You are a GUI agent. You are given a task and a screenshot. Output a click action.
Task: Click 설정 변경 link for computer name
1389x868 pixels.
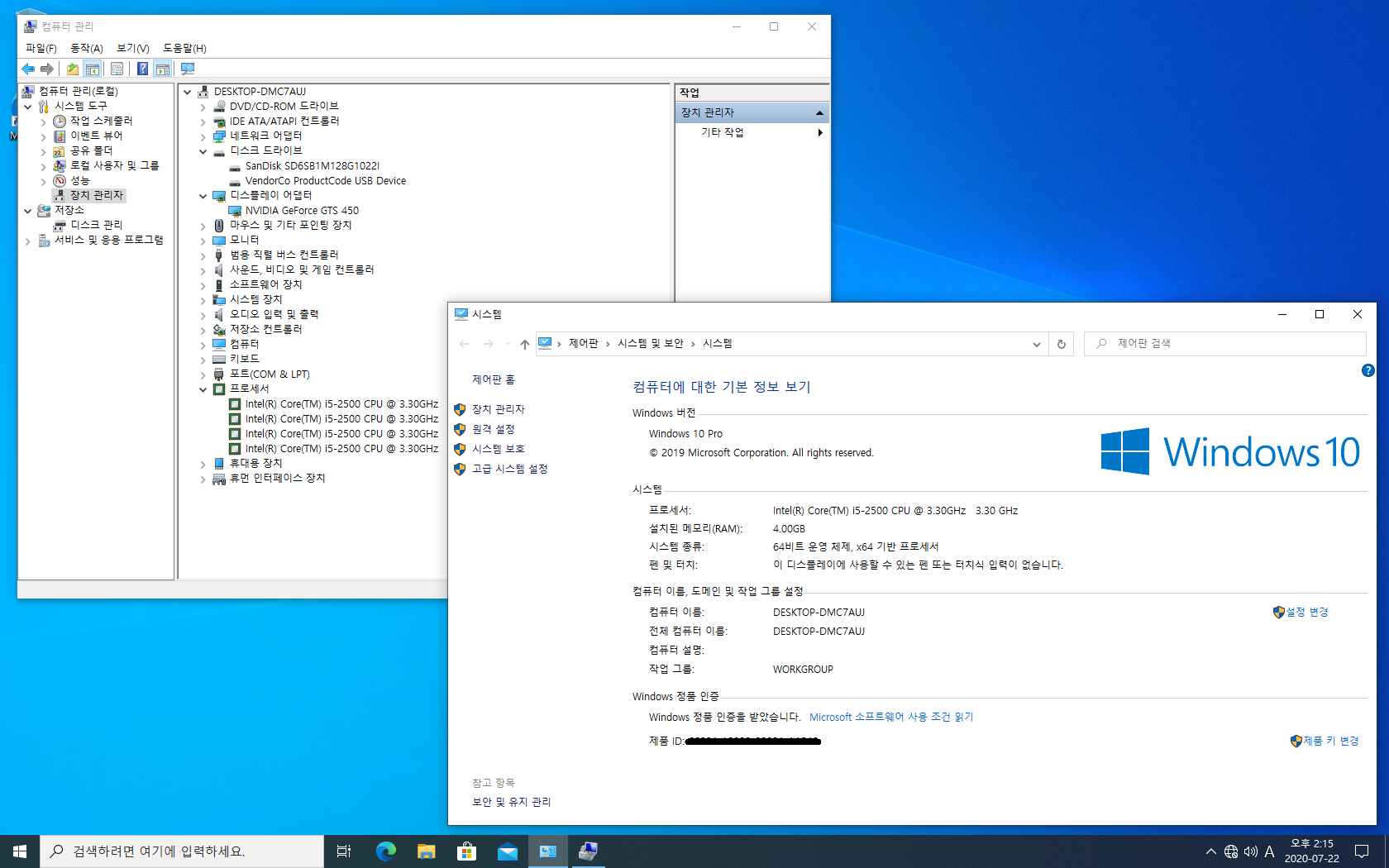click(1307, 612)
